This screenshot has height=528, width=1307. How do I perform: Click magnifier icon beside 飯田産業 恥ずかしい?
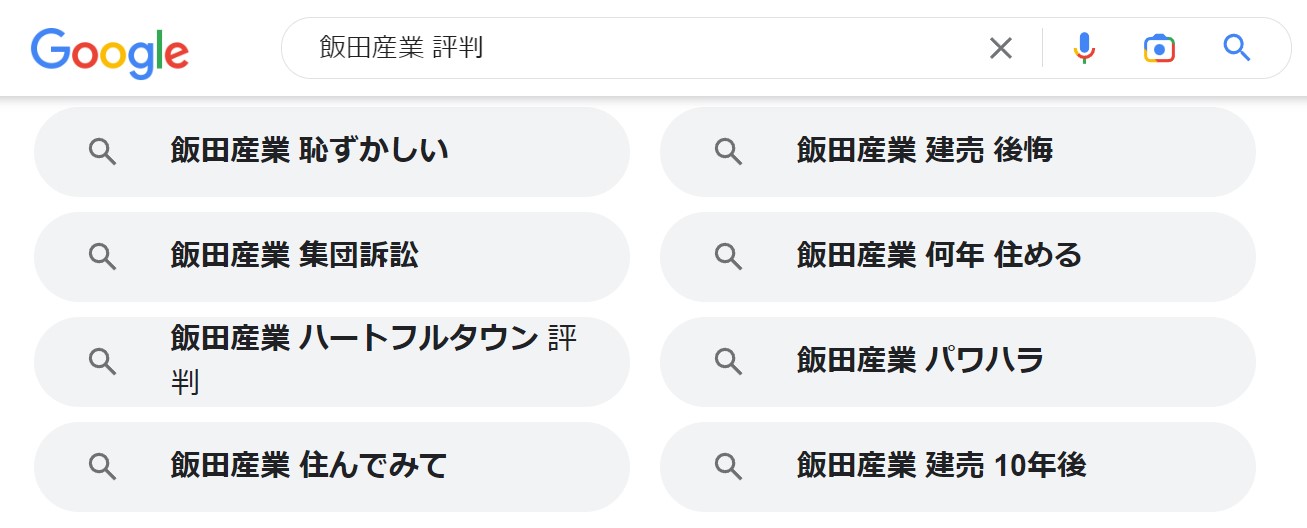click(102, 152)
